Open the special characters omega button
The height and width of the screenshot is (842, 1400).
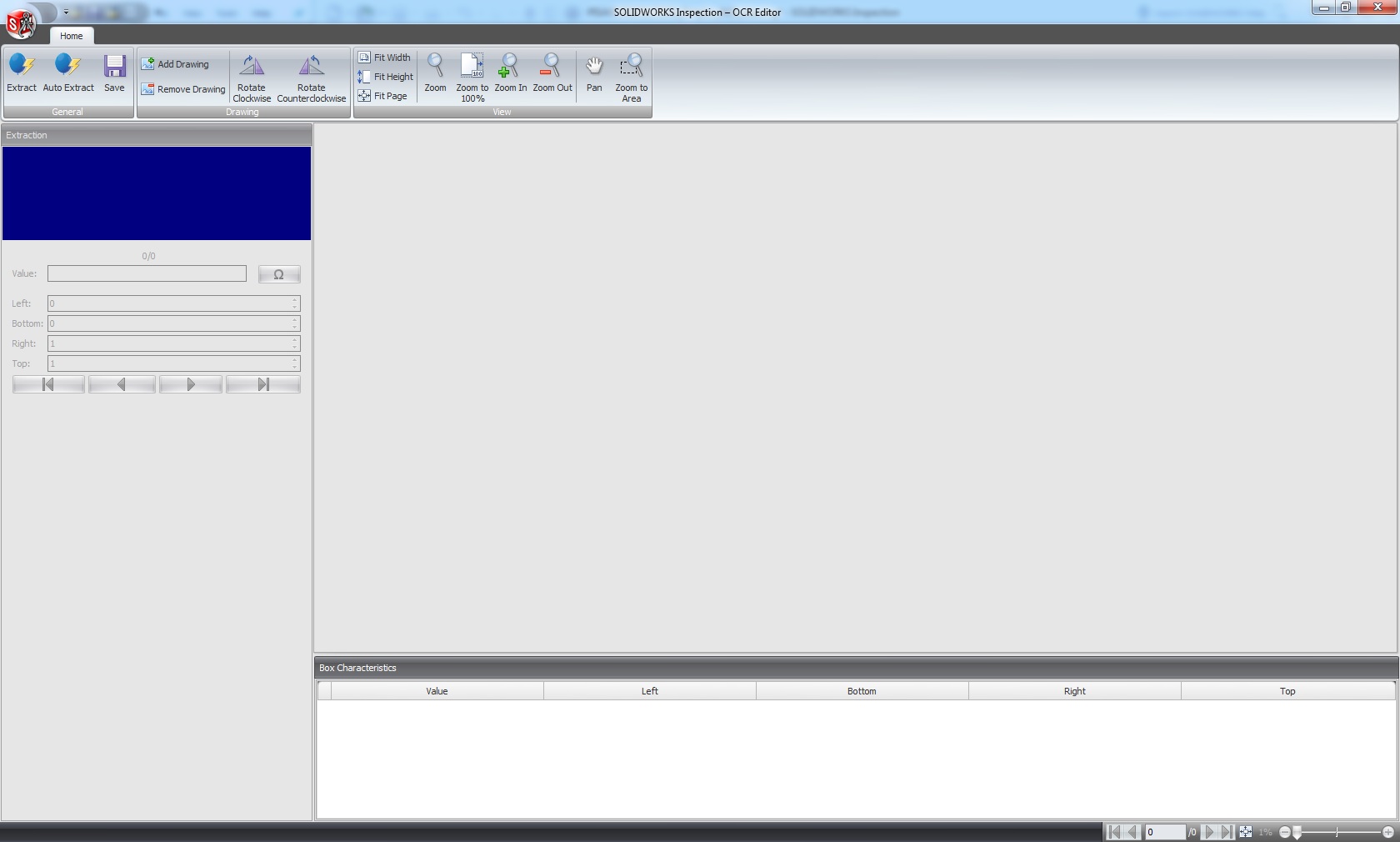[279, 274]
